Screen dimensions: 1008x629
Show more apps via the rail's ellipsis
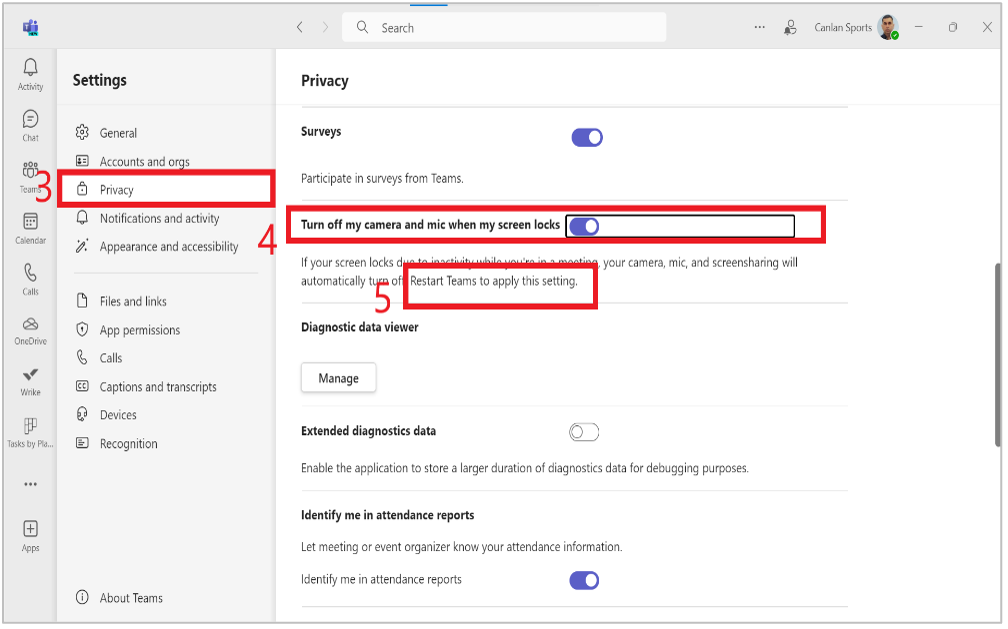(x=30, y=484)
